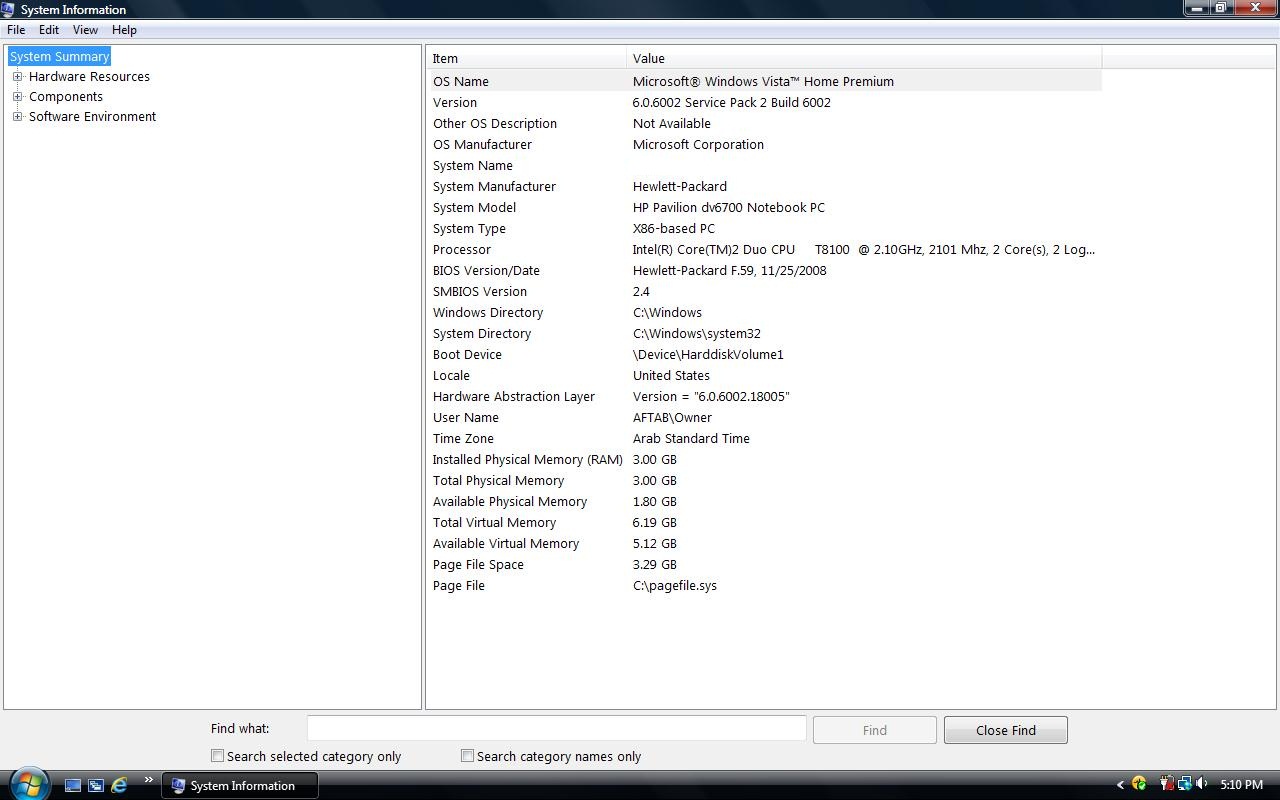Click the volume speaker tray icon
Screen dimensions: 1280x800
pyautogui.click(x=1201, y=785)
